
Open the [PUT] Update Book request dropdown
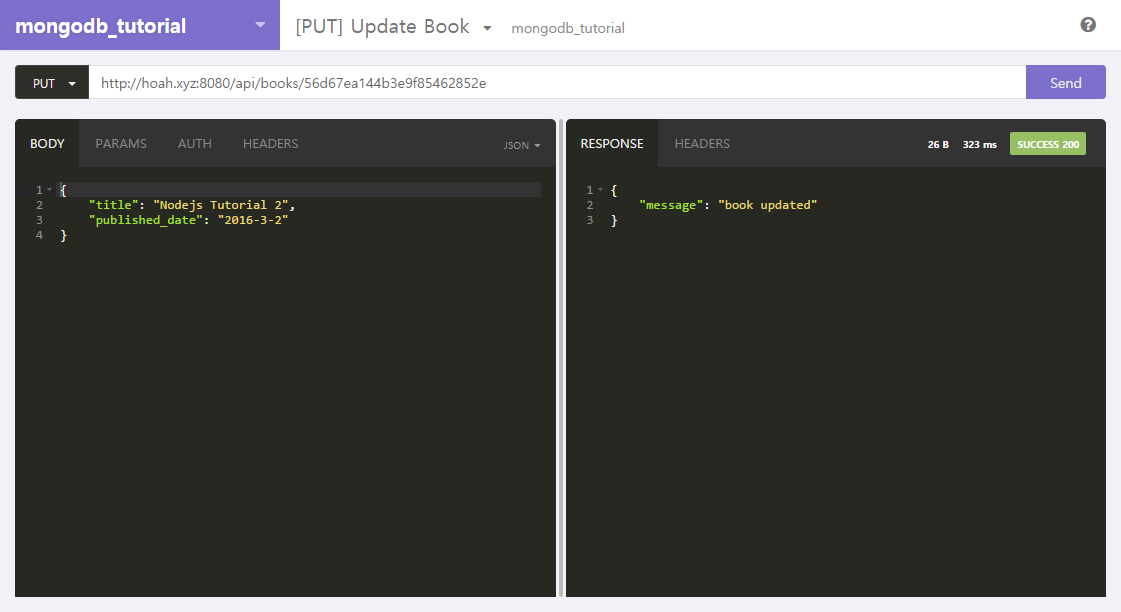tap(487, 28)
